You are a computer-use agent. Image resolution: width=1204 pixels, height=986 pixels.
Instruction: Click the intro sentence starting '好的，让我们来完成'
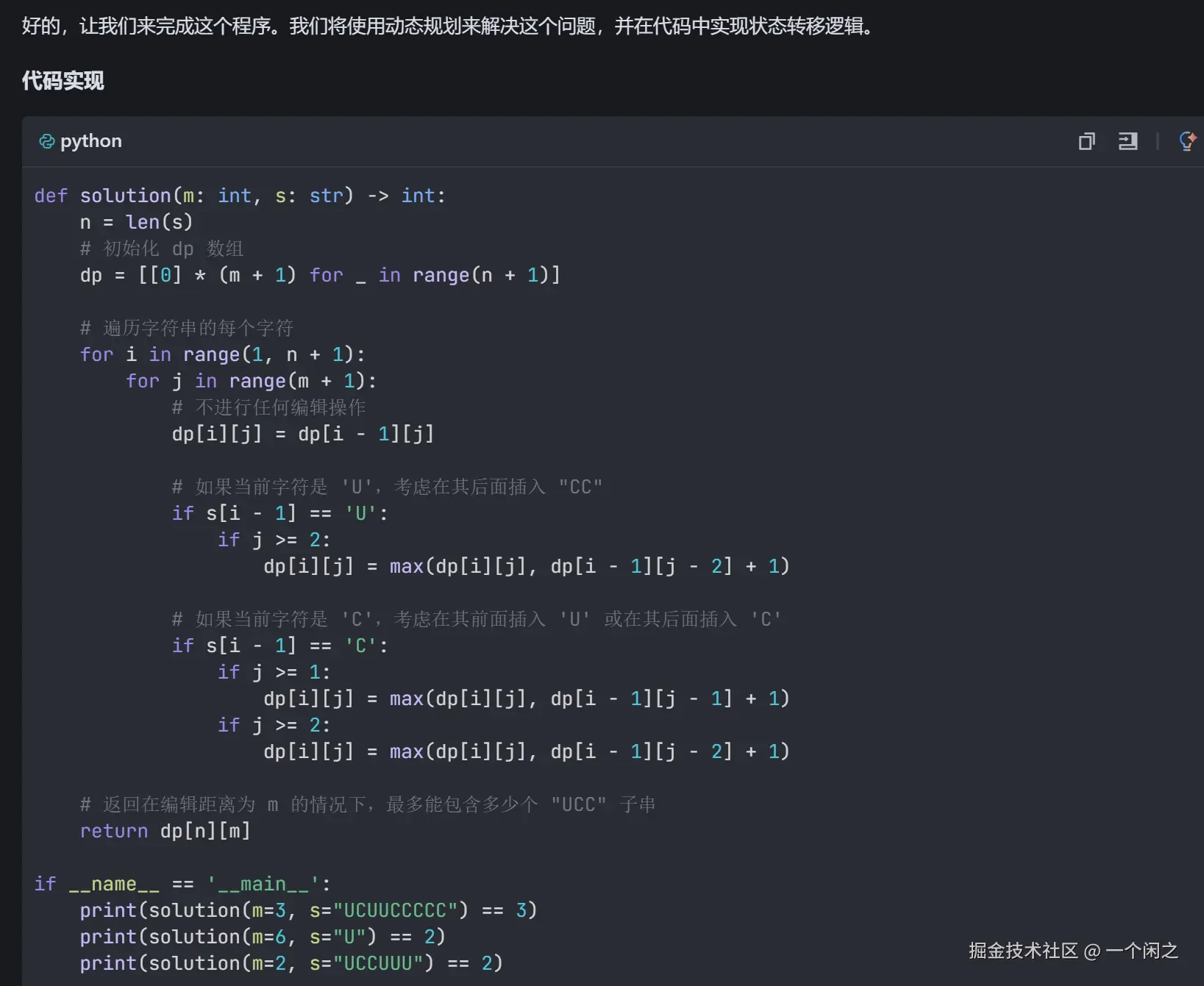click(x=447, y=26)
